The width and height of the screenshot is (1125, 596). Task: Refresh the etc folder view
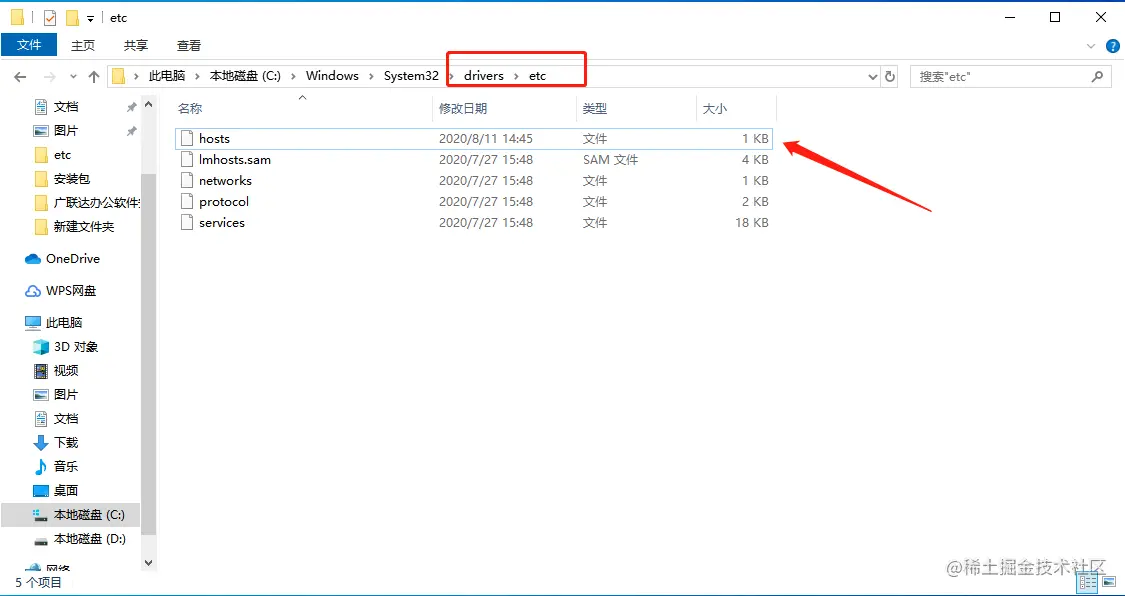[x=890, y=76]
